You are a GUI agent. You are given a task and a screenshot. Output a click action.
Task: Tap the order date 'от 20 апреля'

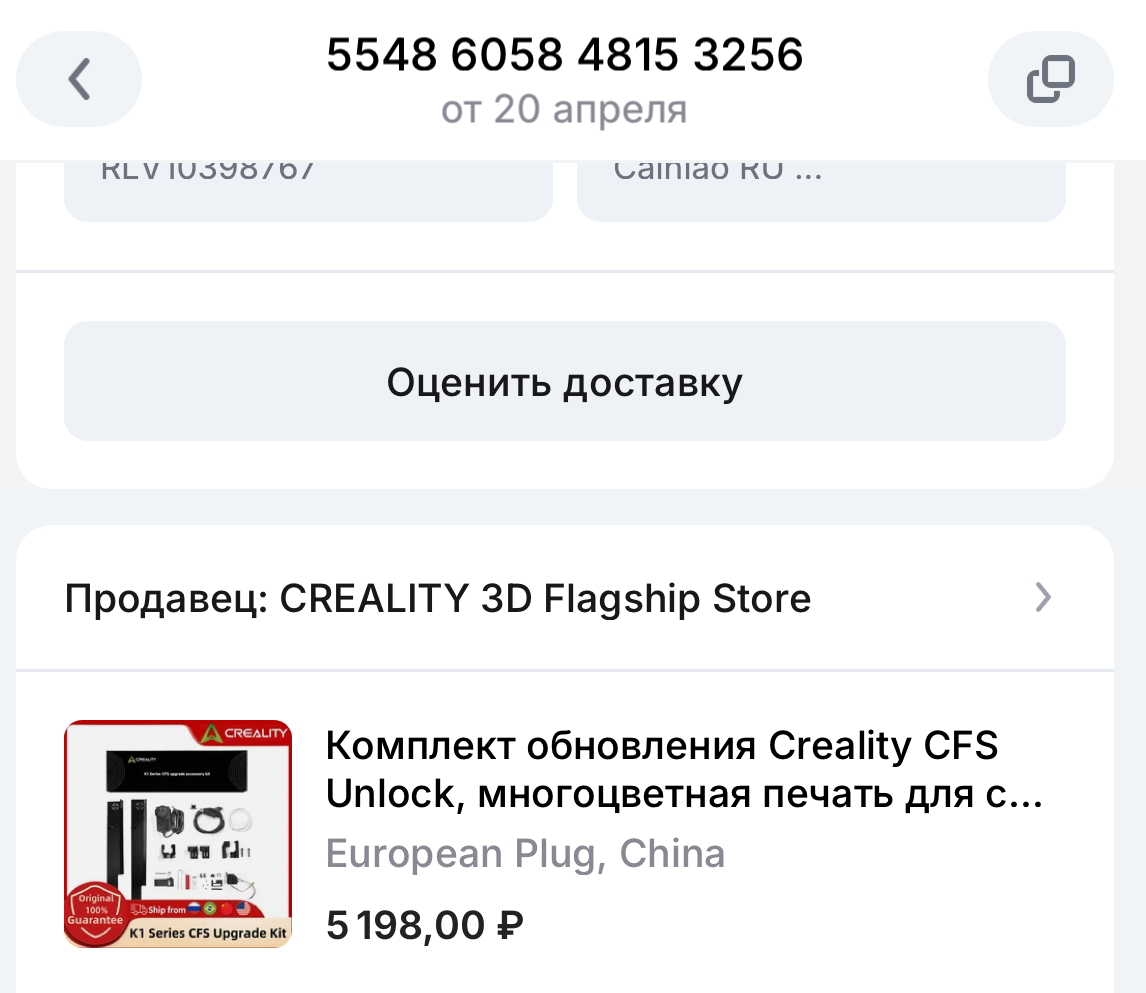point(565,109)
